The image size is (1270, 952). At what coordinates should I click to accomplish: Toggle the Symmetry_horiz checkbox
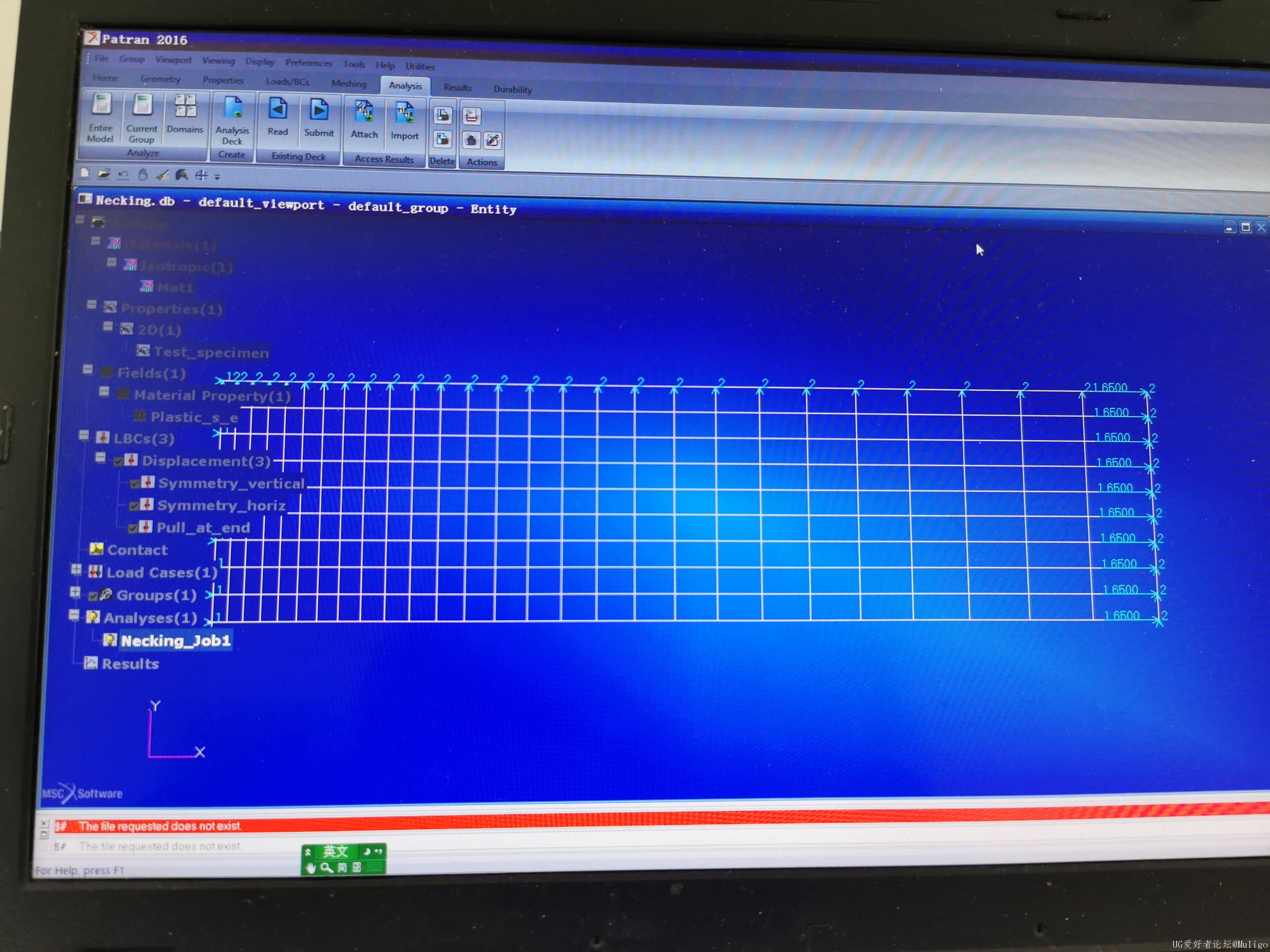tap(134, 506)
